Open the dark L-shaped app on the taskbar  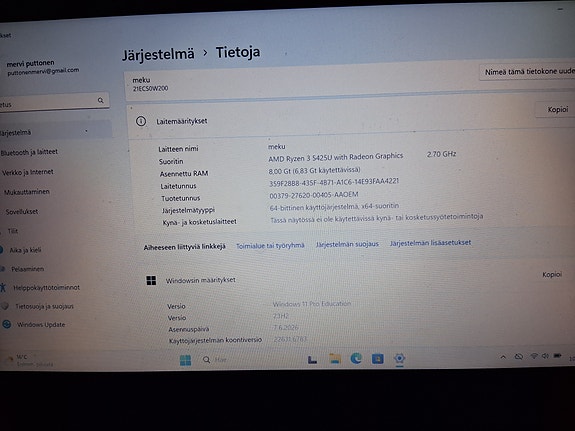click(312, 359)
